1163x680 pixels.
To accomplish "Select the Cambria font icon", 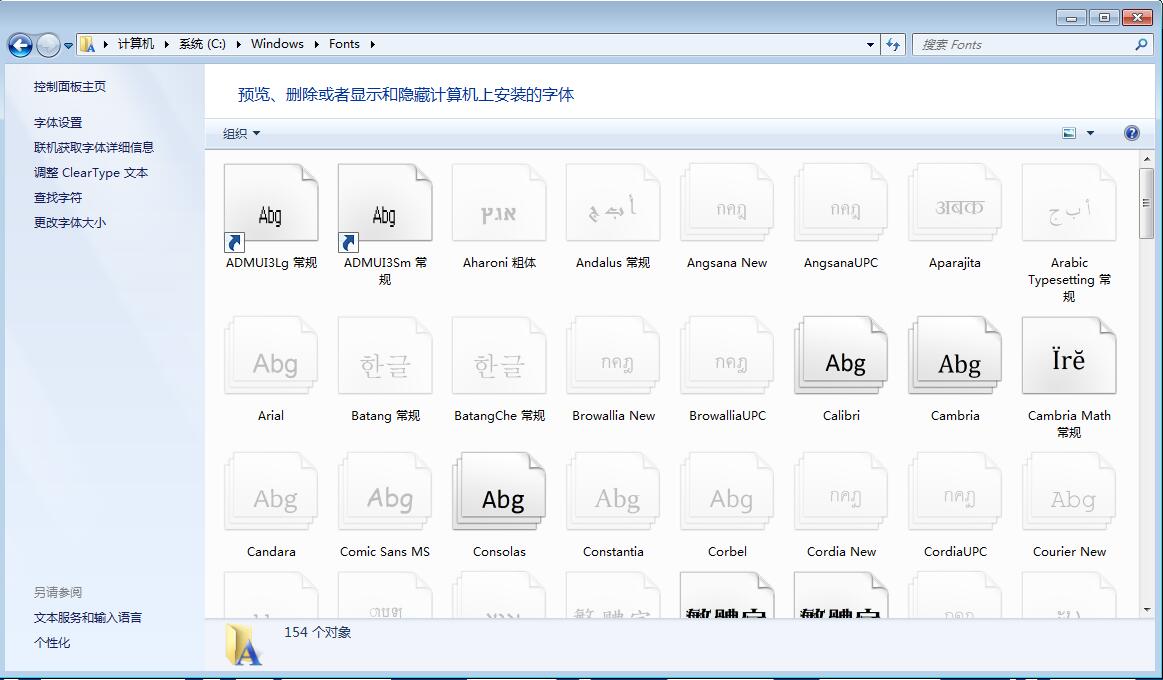I will [955, 357].
